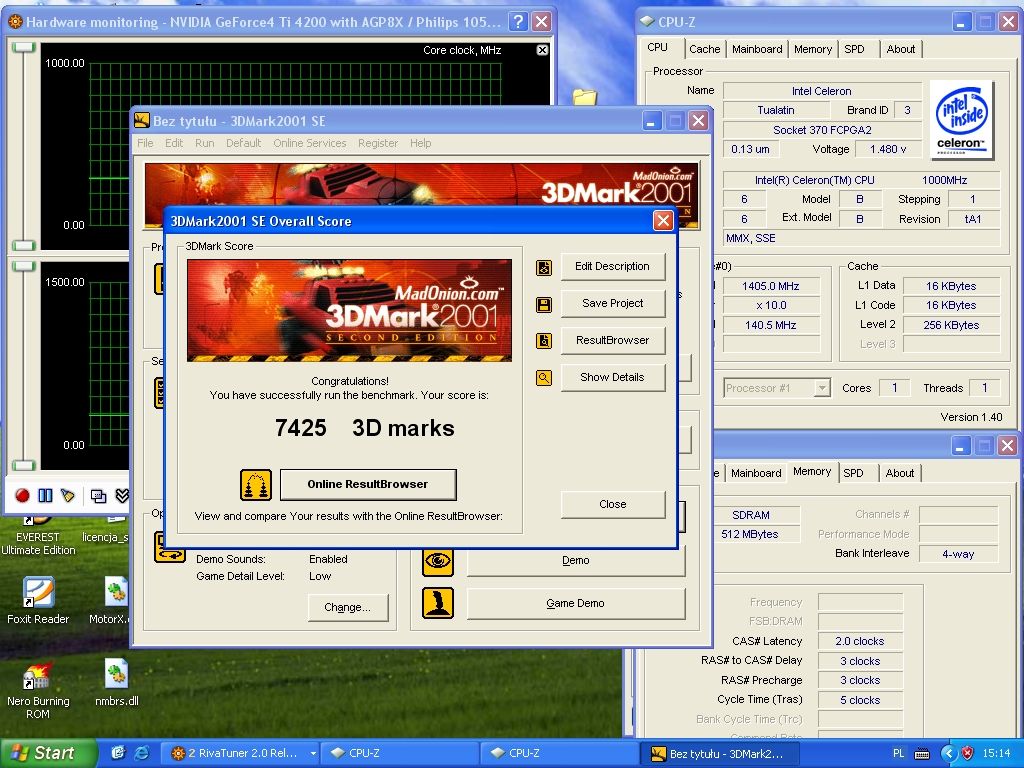
Task: Click the red security shield tray icon
Action: point(968,753)
